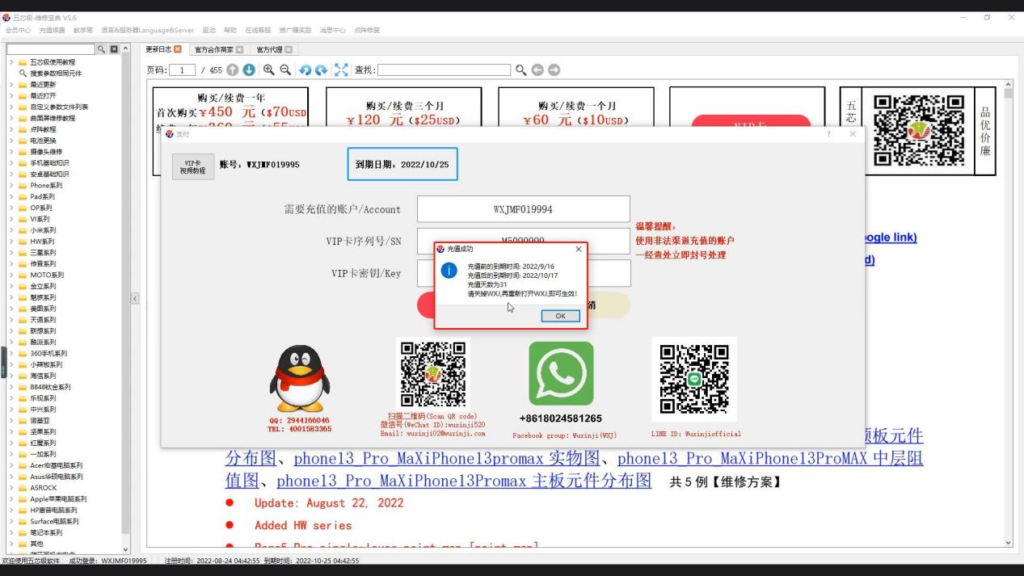Image resolution: width=1024 pixels, height=576 pixels.
Task: Toggle fit-to-screen view icon
Action: (341, 70)
